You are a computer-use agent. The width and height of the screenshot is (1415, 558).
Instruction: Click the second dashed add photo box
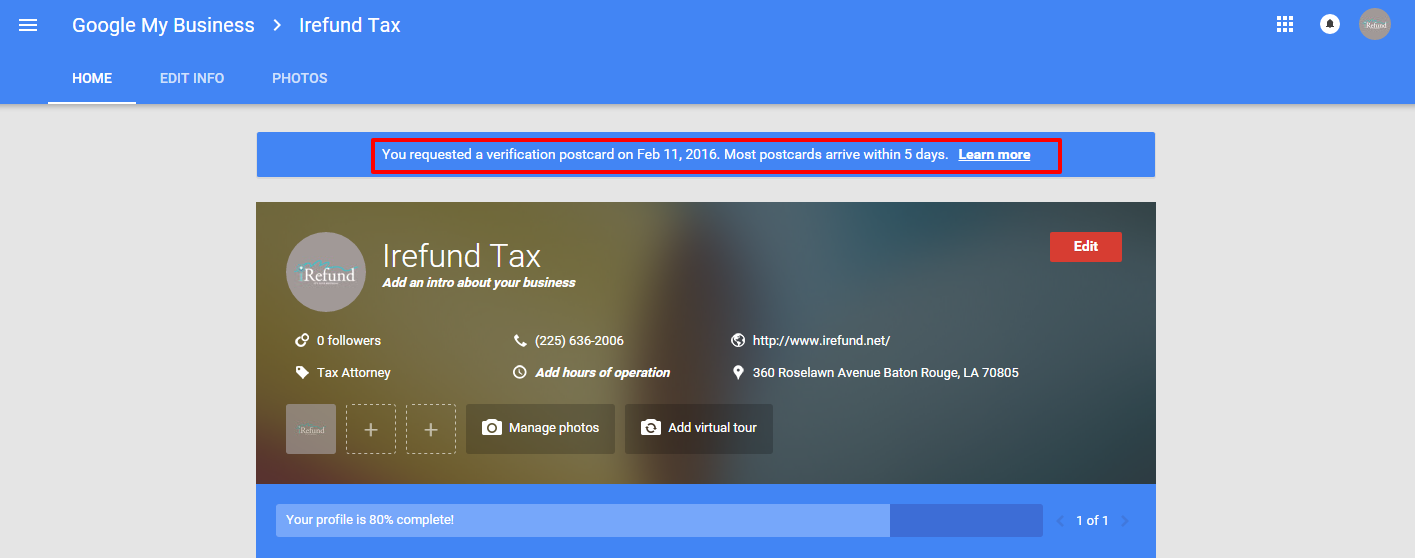coord(431,429)
